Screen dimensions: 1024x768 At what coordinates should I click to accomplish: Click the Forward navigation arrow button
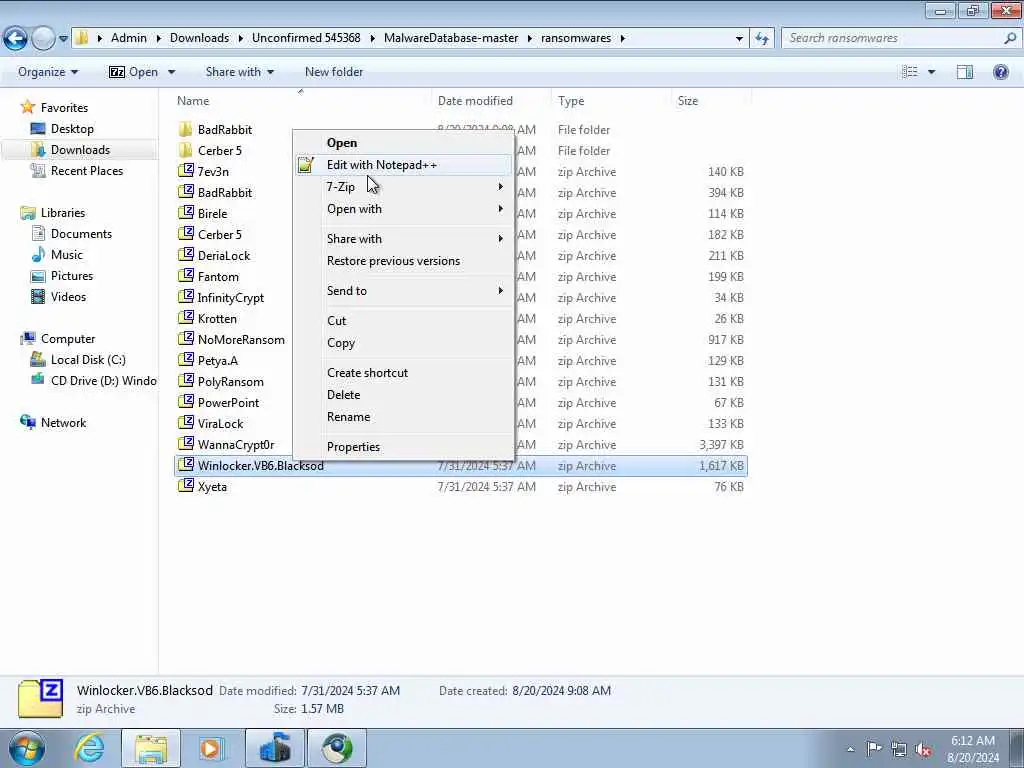pos(43,39)
